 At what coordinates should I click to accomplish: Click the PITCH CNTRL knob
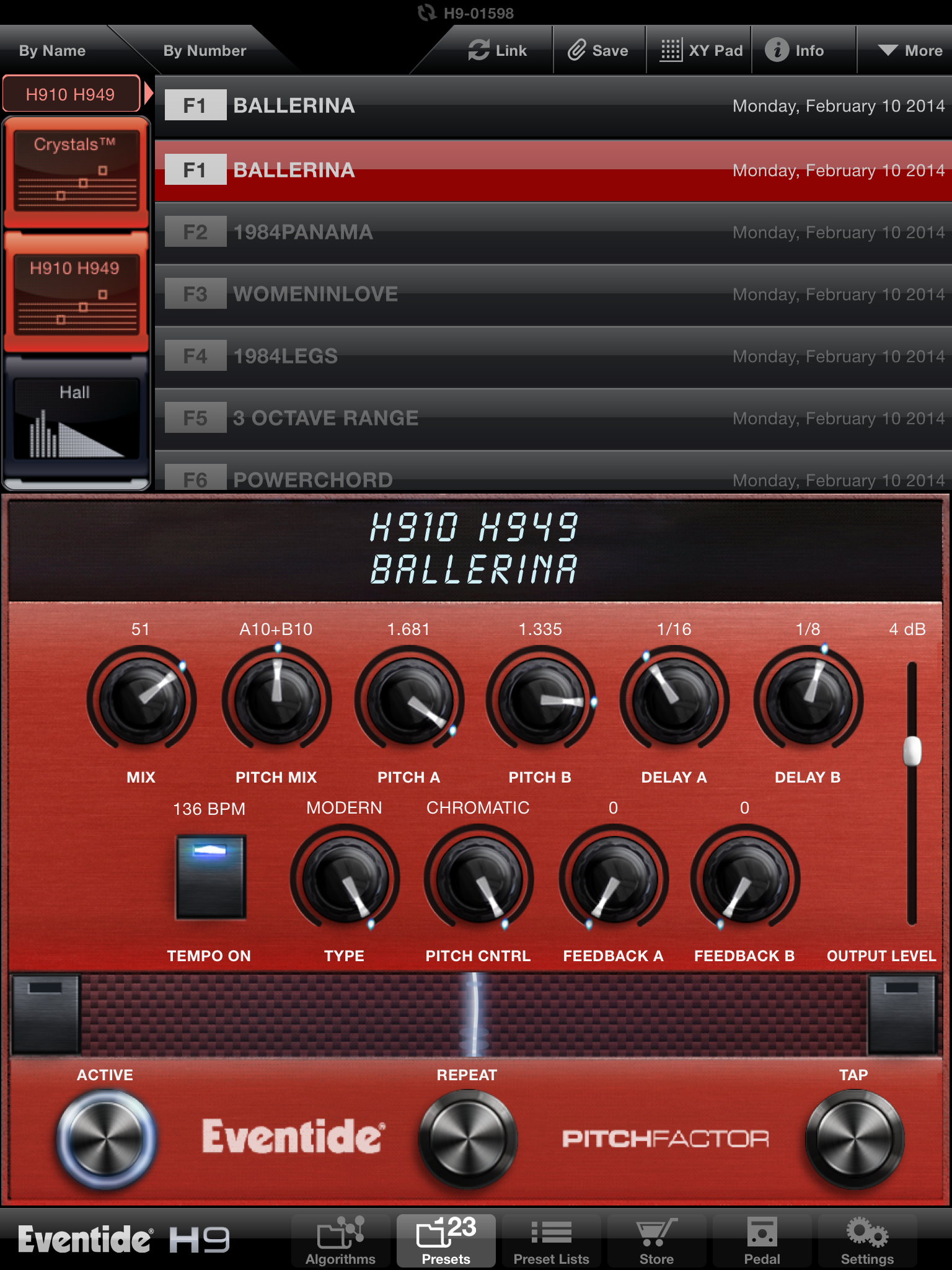(478, 878)
